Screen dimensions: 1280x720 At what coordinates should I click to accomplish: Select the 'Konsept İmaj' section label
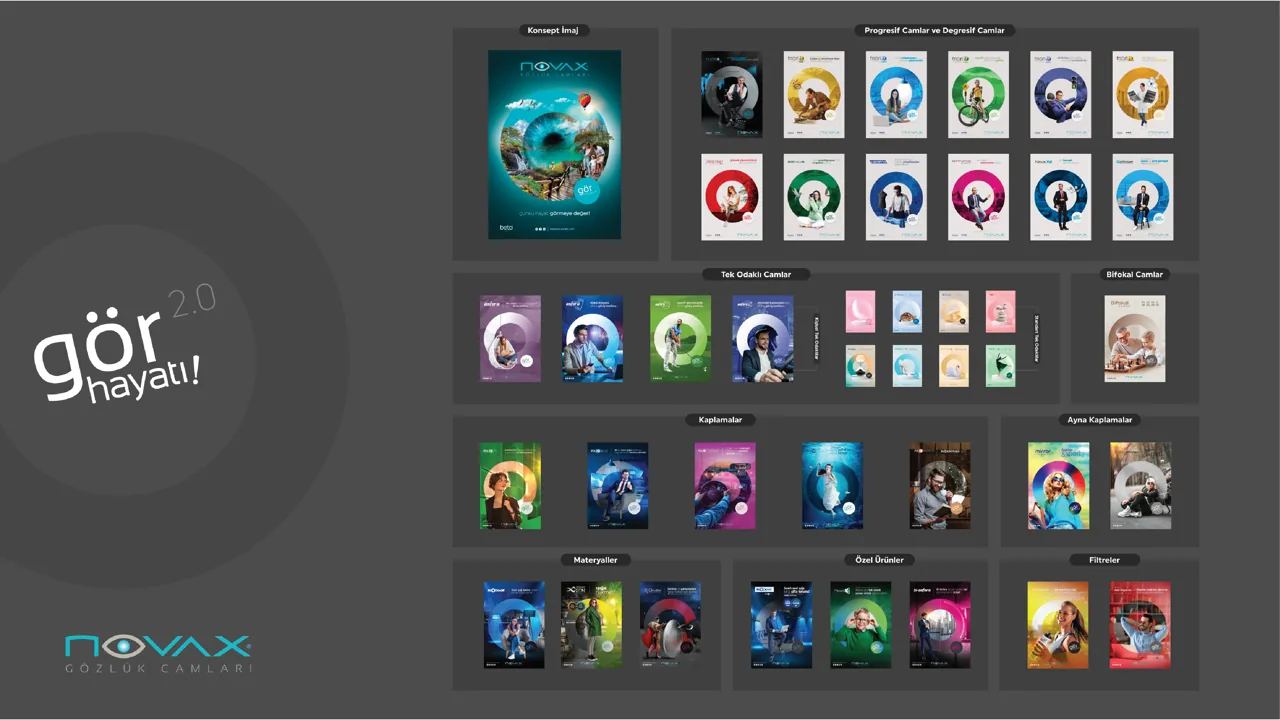(556, 30)
